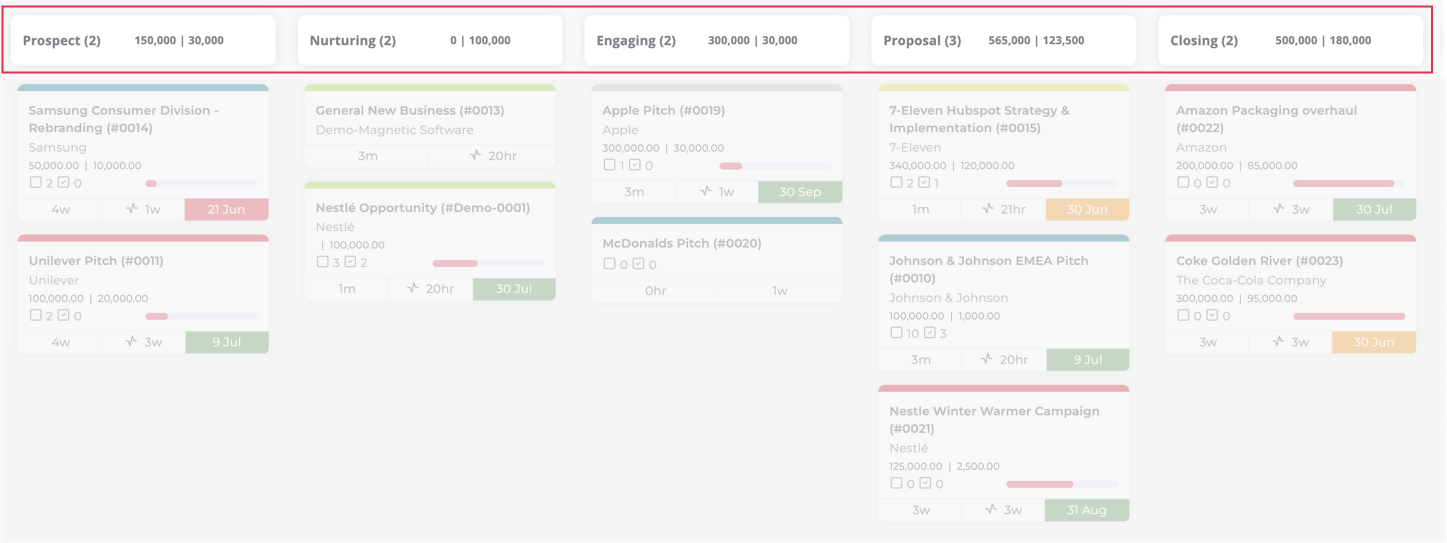Click activity pulse icon on Nestle Winter Warmer card
The image size is (1447, 543).
tap(991, 510)
